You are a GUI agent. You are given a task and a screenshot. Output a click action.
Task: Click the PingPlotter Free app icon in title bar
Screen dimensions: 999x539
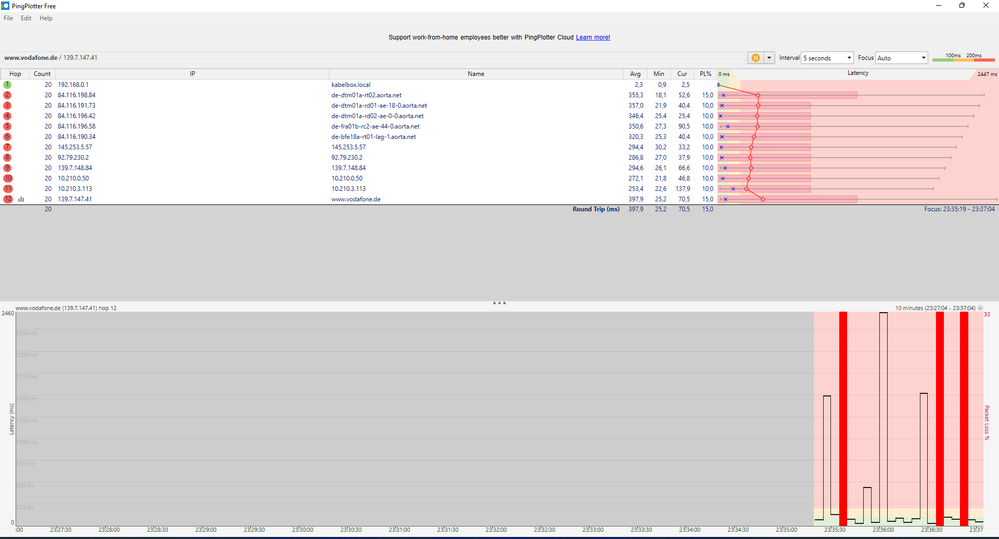(x=5, y=6)
